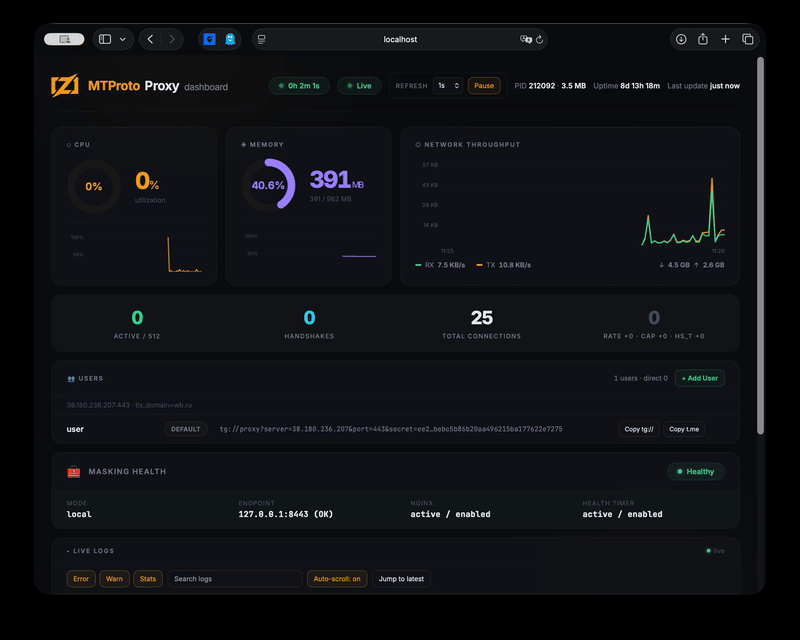Click the MTProto Proxy logo icon
The height and width of the screenshot is (640, 800).
(x=65, y=85)
